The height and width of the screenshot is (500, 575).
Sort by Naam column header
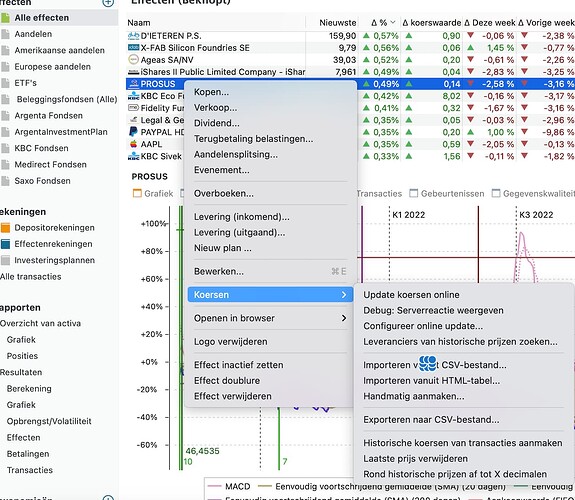[x=139, y=23]
